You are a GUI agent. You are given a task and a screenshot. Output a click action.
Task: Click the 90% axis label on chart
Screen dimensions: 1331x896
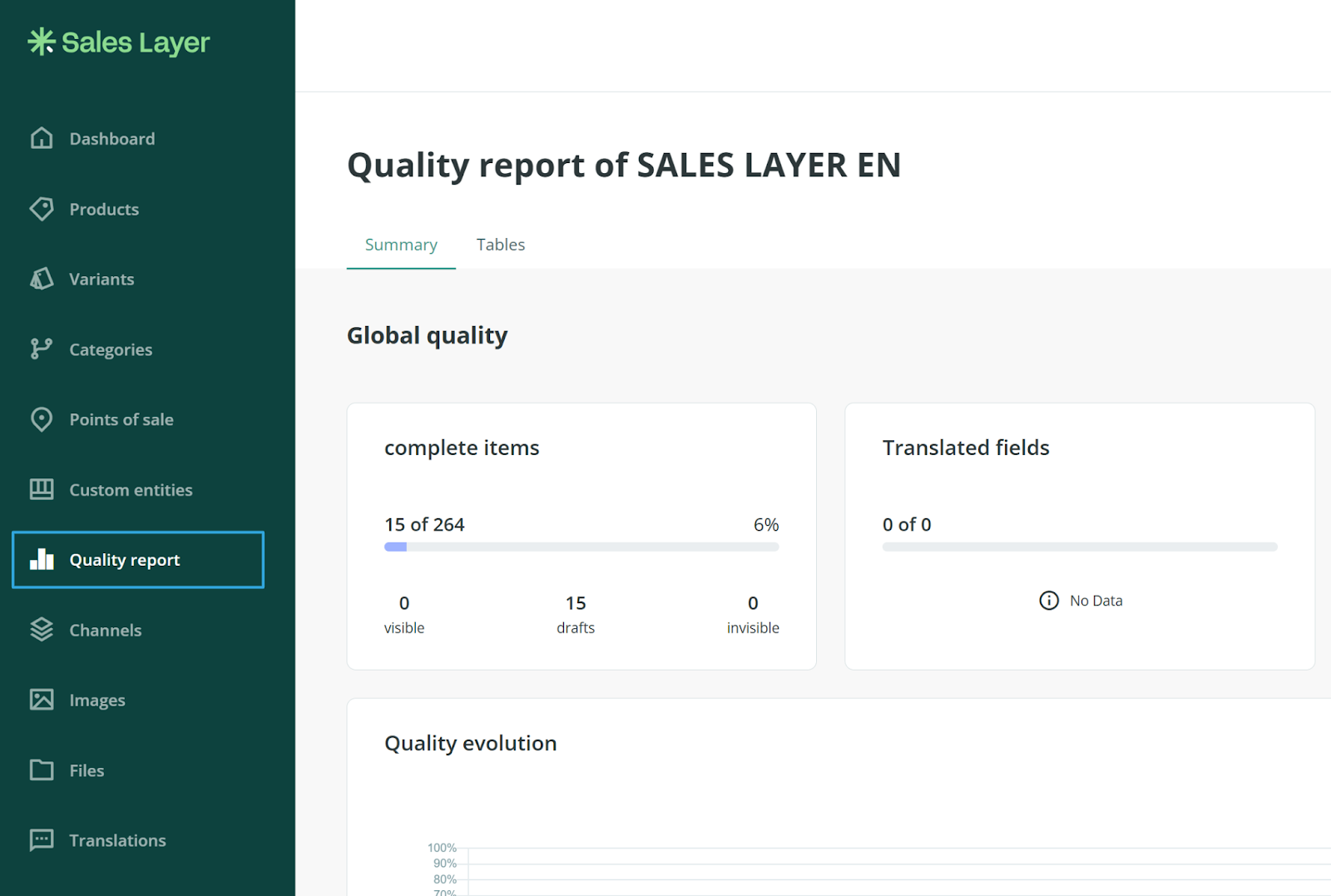(x=444, y=864)
